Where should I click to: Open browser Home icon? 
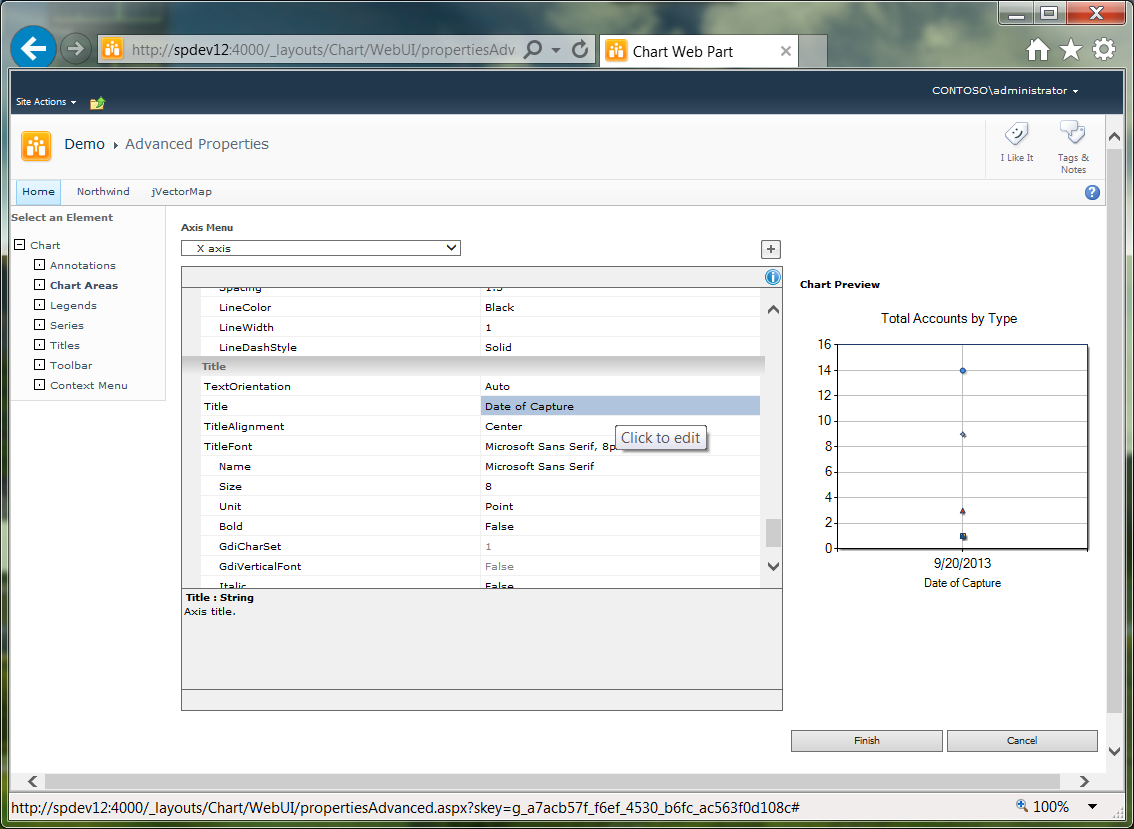1038,50
